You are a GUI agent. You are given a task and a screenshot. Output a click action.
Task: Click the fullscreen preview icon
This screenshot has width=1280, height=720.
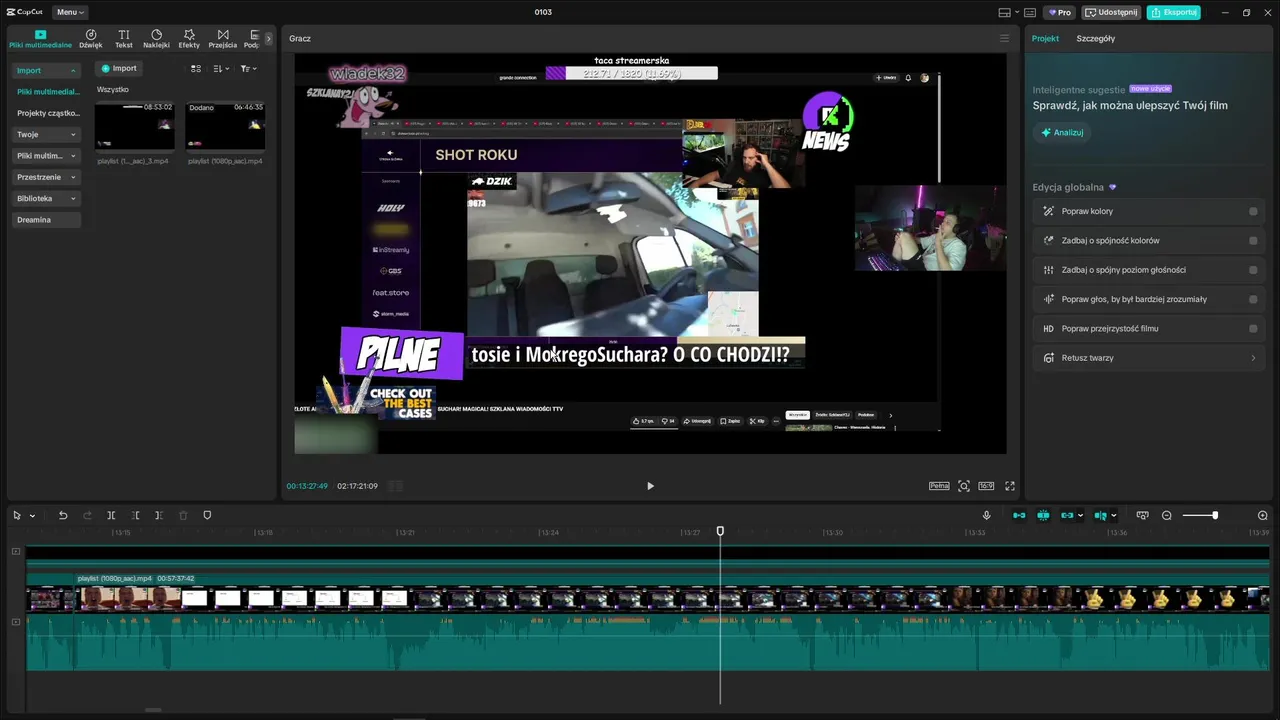click(1010, 486)
